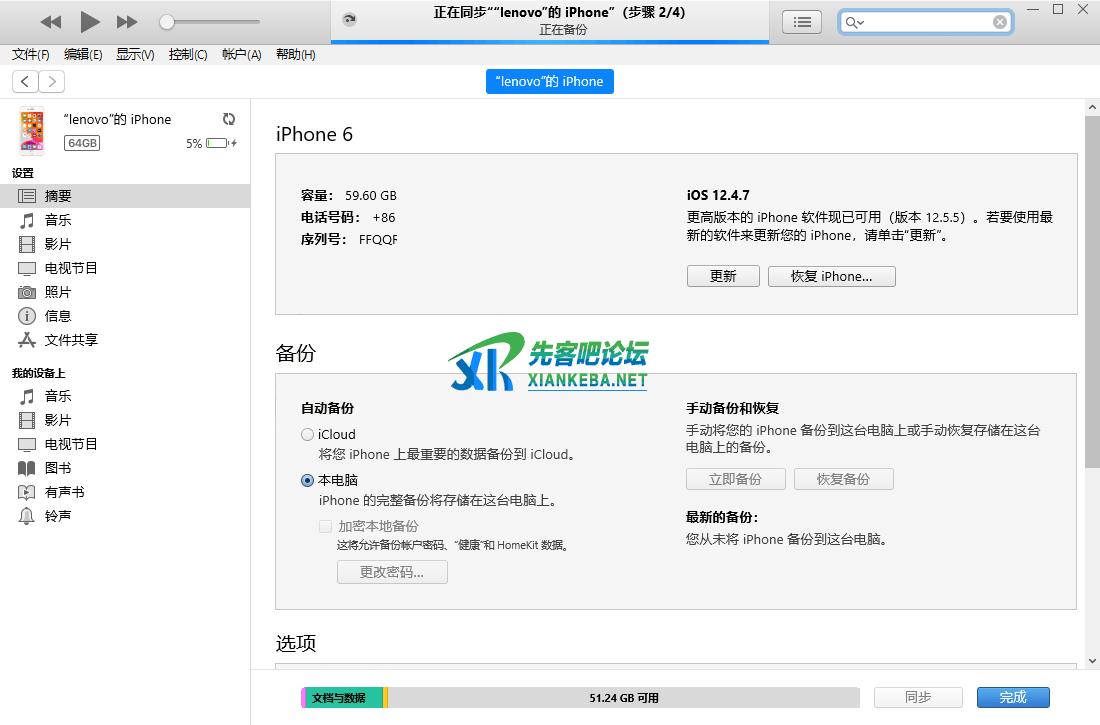1100x725 pixels.
Task: Toggle the 加密本地备份 checkbox
Action: click(x=325, y=526)
